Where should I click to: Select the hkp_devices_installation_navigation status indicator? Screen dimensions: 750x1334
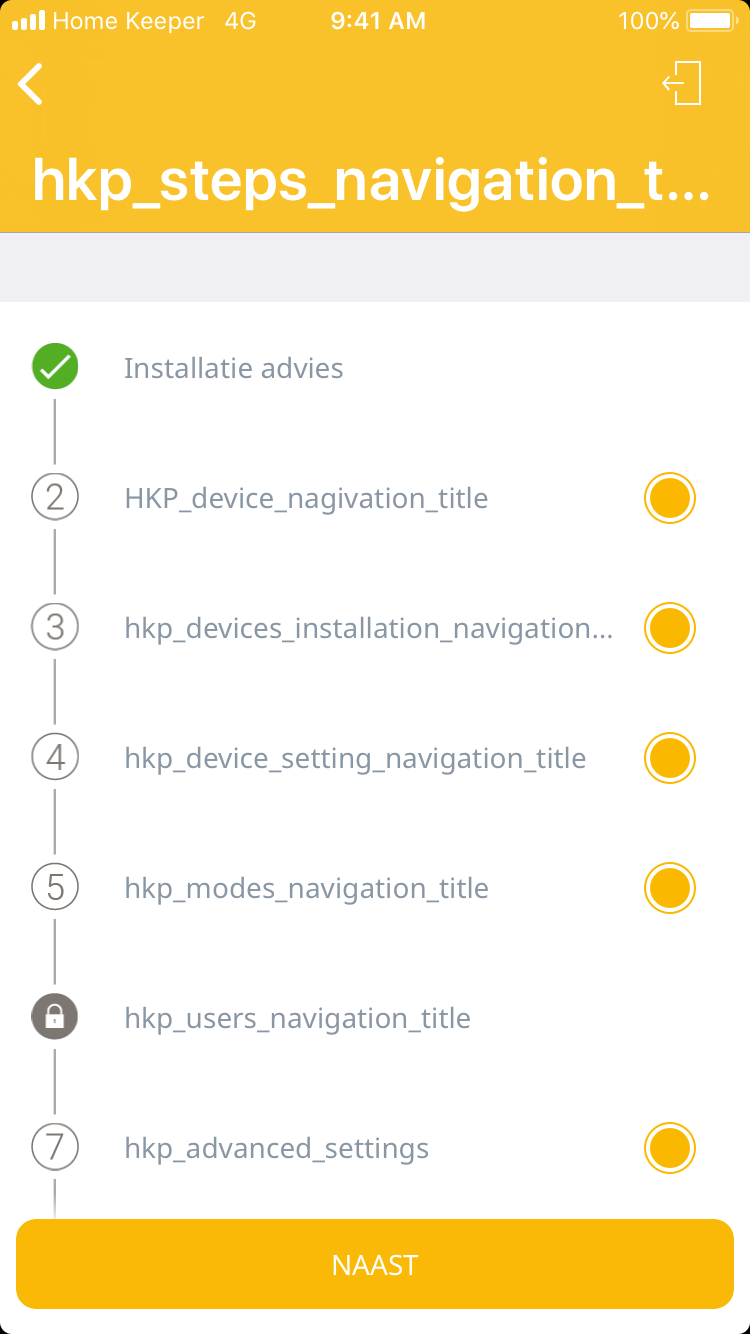[x=669, y=628]
